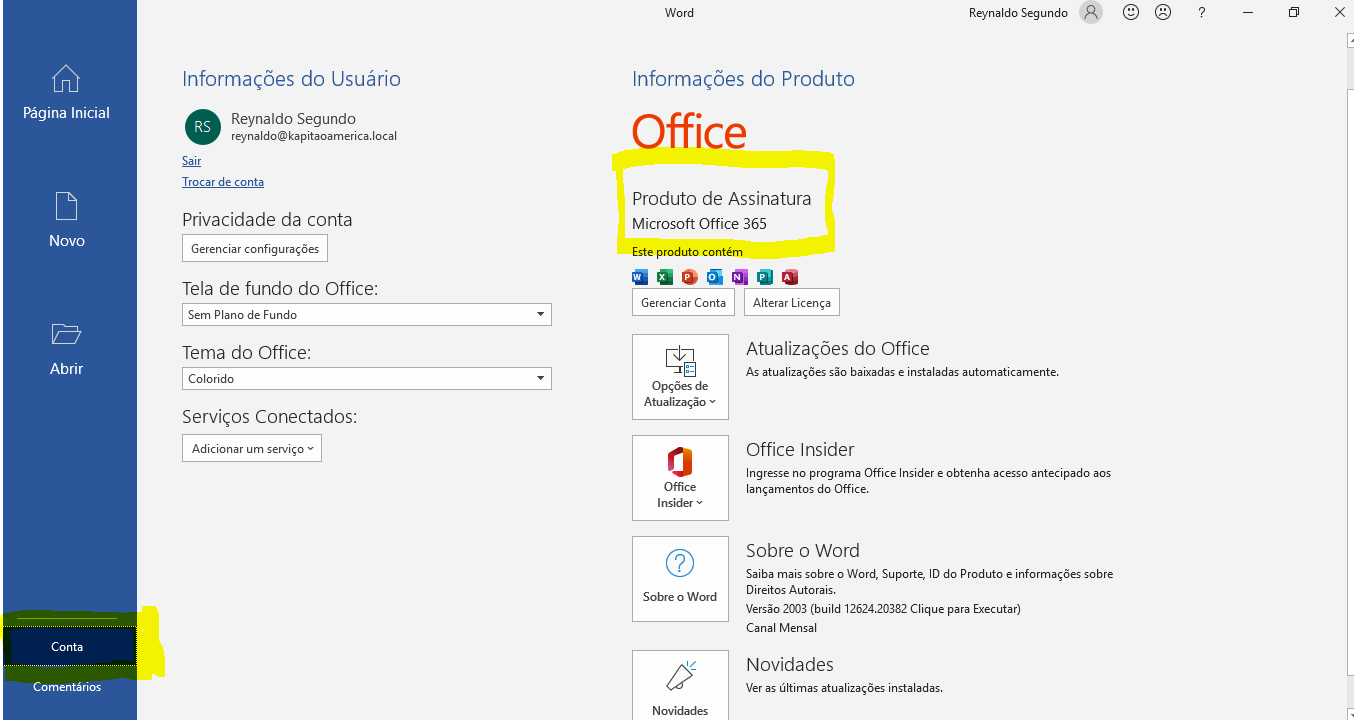Click the Este produto contém label
The height and width of the screenshot is (720, 1354).
[x=687, y=252]
